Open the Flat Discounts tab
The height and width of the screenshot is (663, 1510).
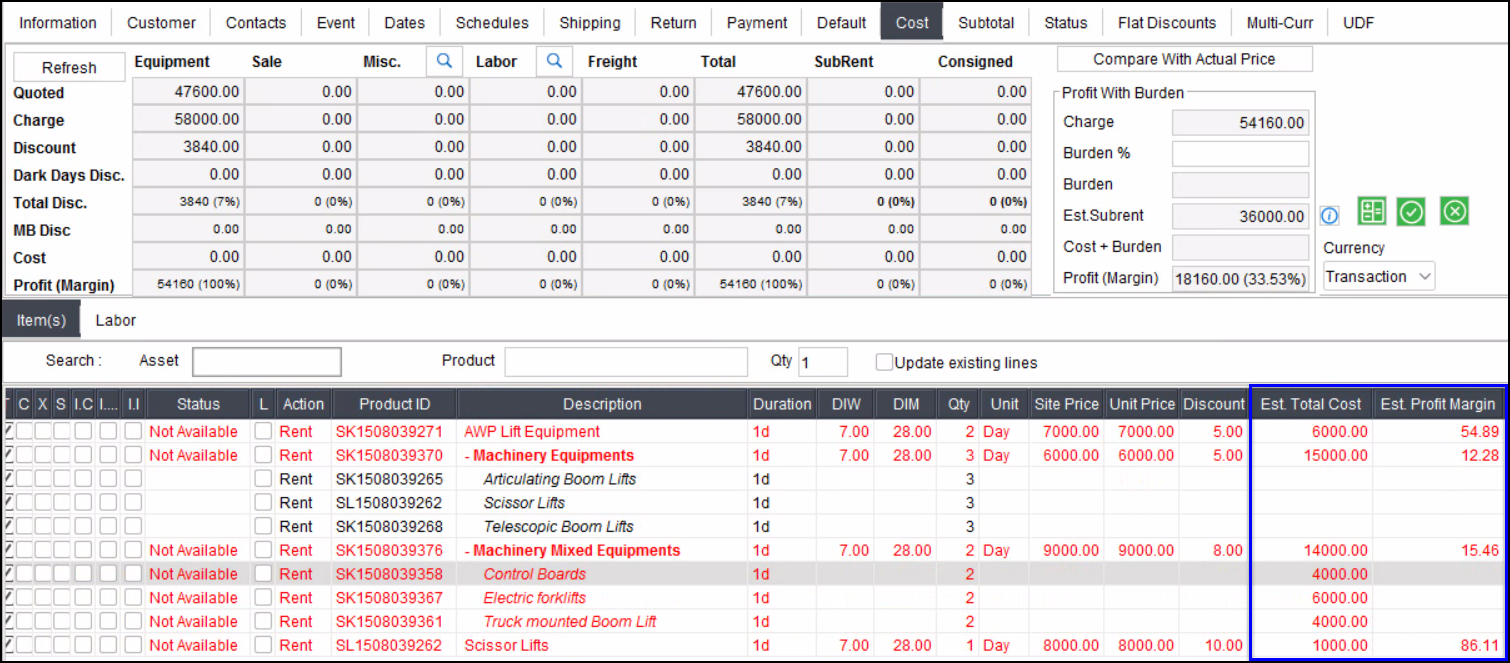click(x=1166, y=22)
